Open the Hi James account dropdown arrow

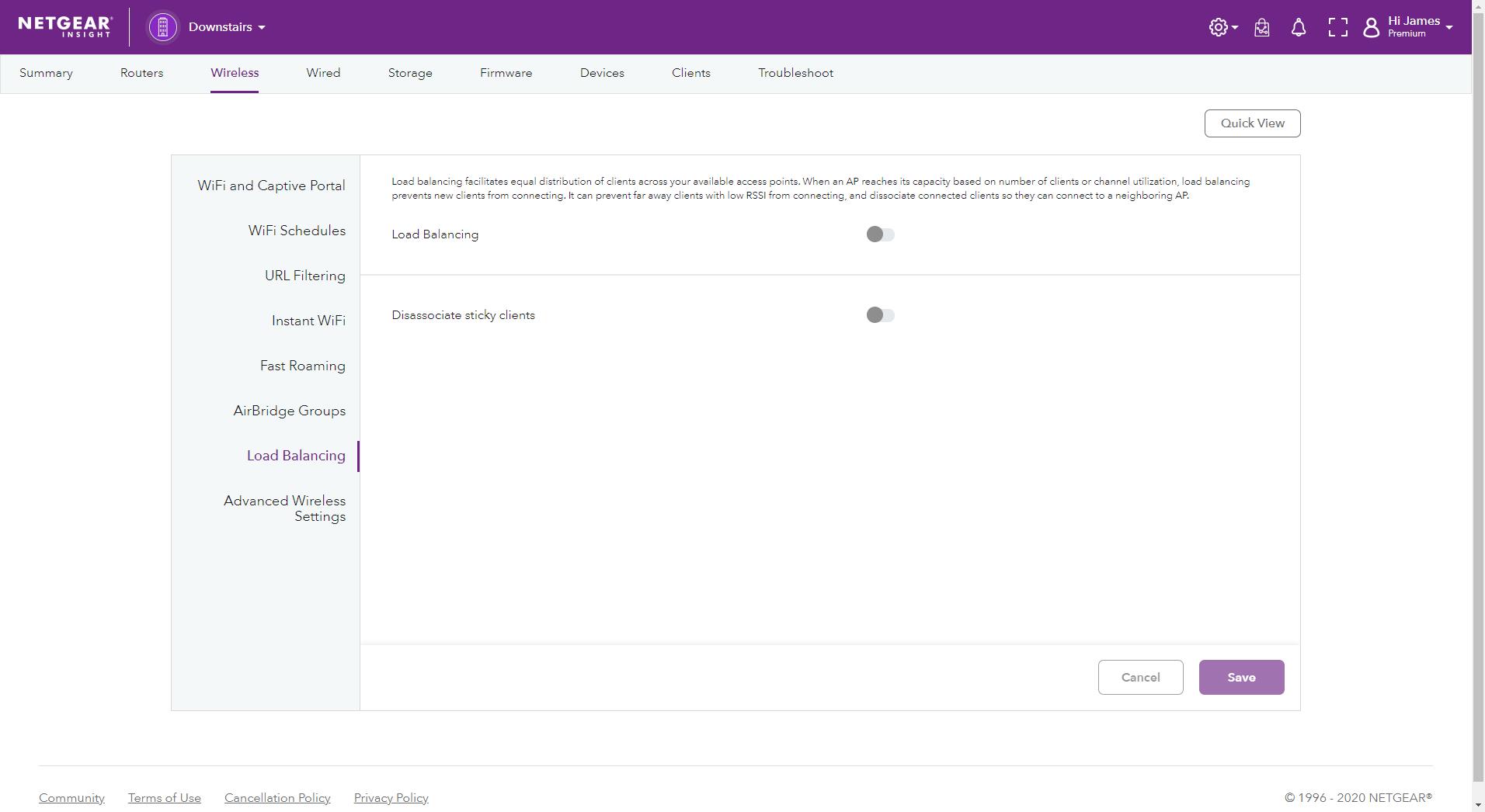tap(1449, 28)
